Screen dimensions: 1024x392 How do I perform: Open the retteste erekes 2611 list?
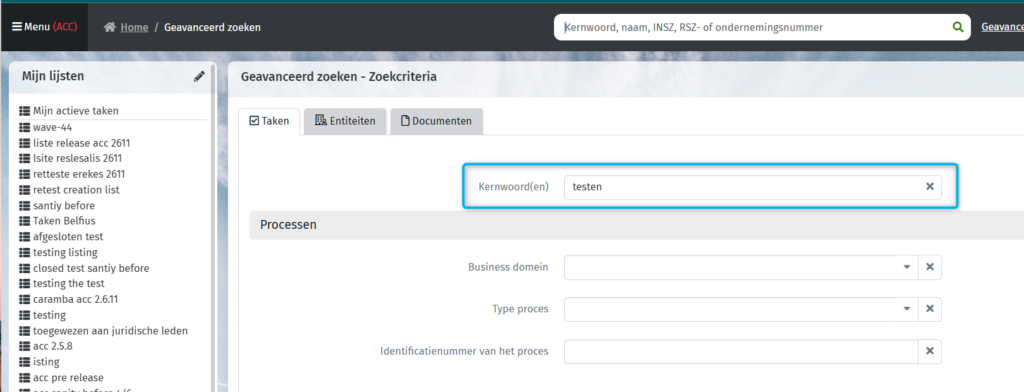(79, 174)
